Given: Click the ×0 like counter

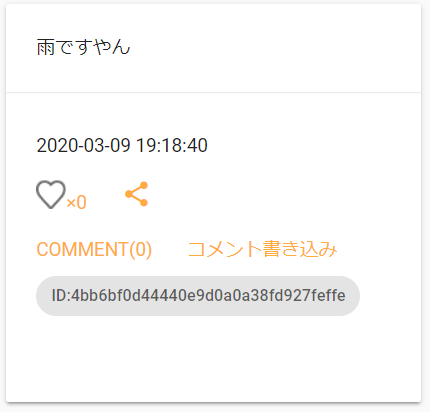Looking at the screenshot, I should tap(76, 202).
